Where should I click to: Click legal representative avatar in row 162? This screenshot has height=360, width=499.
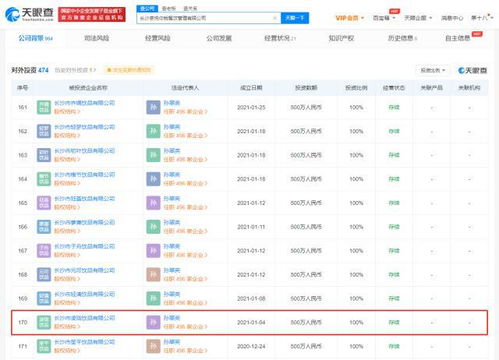(153, 131)
